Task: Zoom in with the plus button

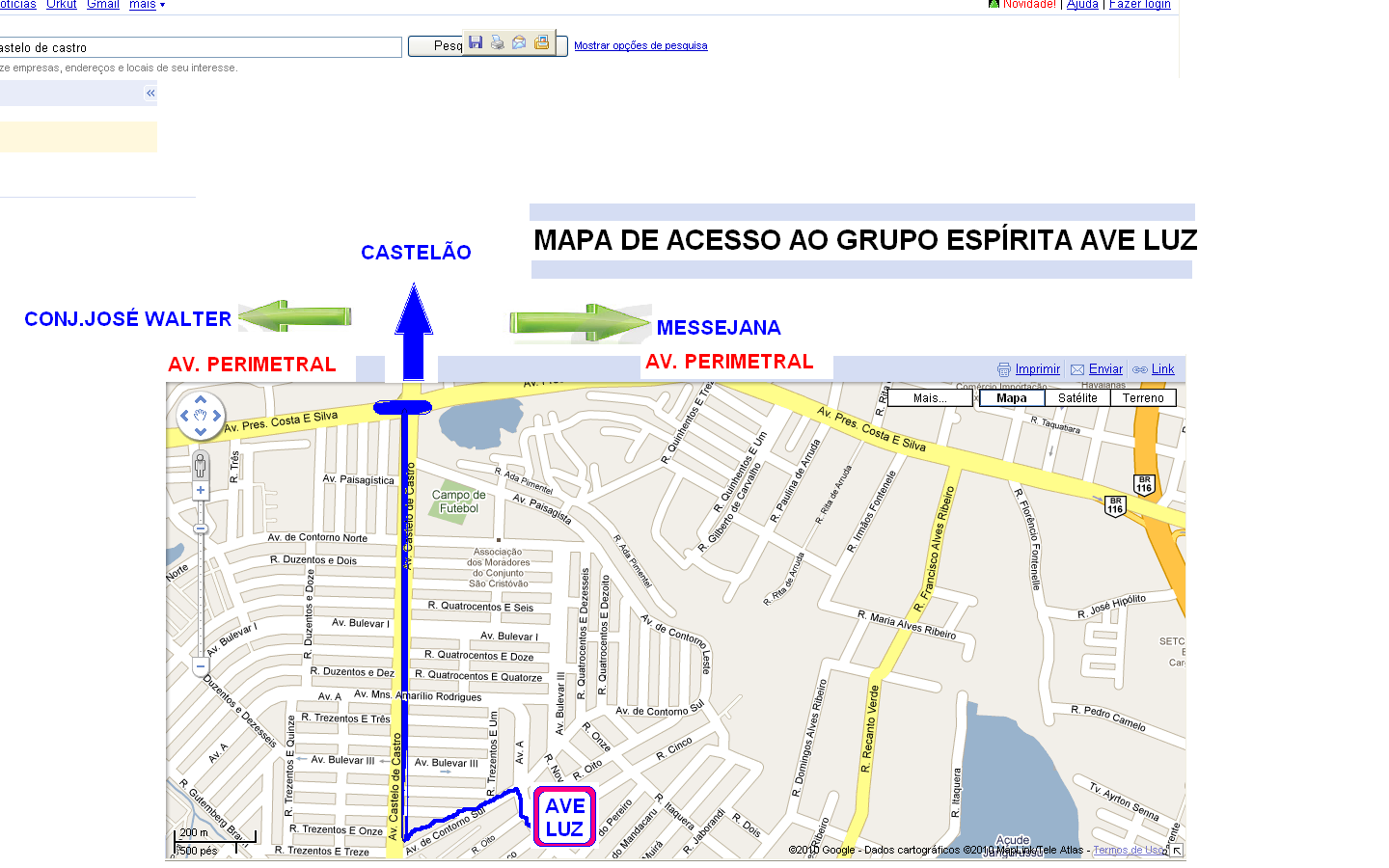Action: (x=201, y=491)
